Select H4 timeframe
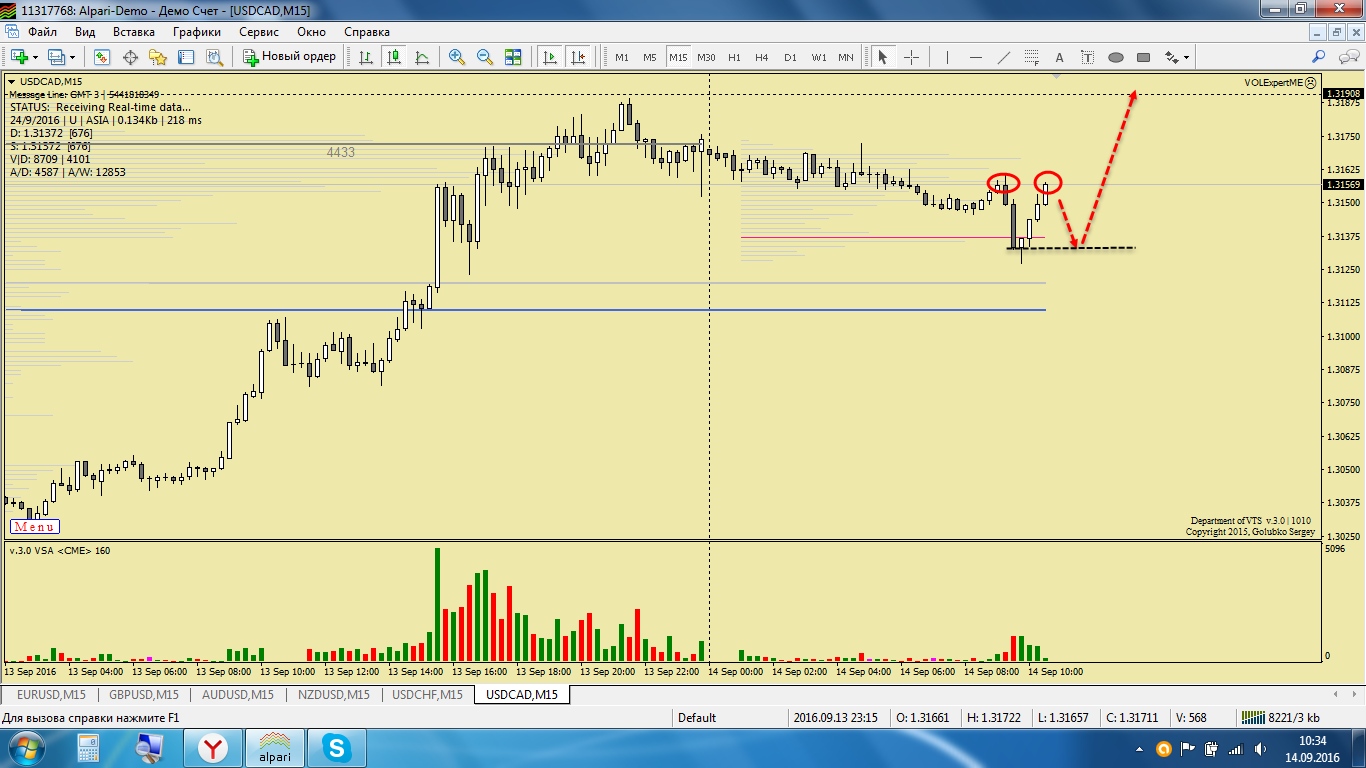This screenshot has height=768, width=1366. [762, 57]
